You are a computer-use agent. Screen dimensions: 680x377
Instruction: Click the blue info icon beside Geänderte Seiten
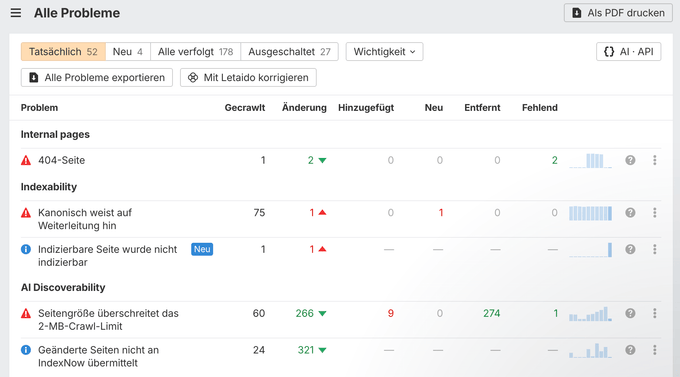point(26,350)
